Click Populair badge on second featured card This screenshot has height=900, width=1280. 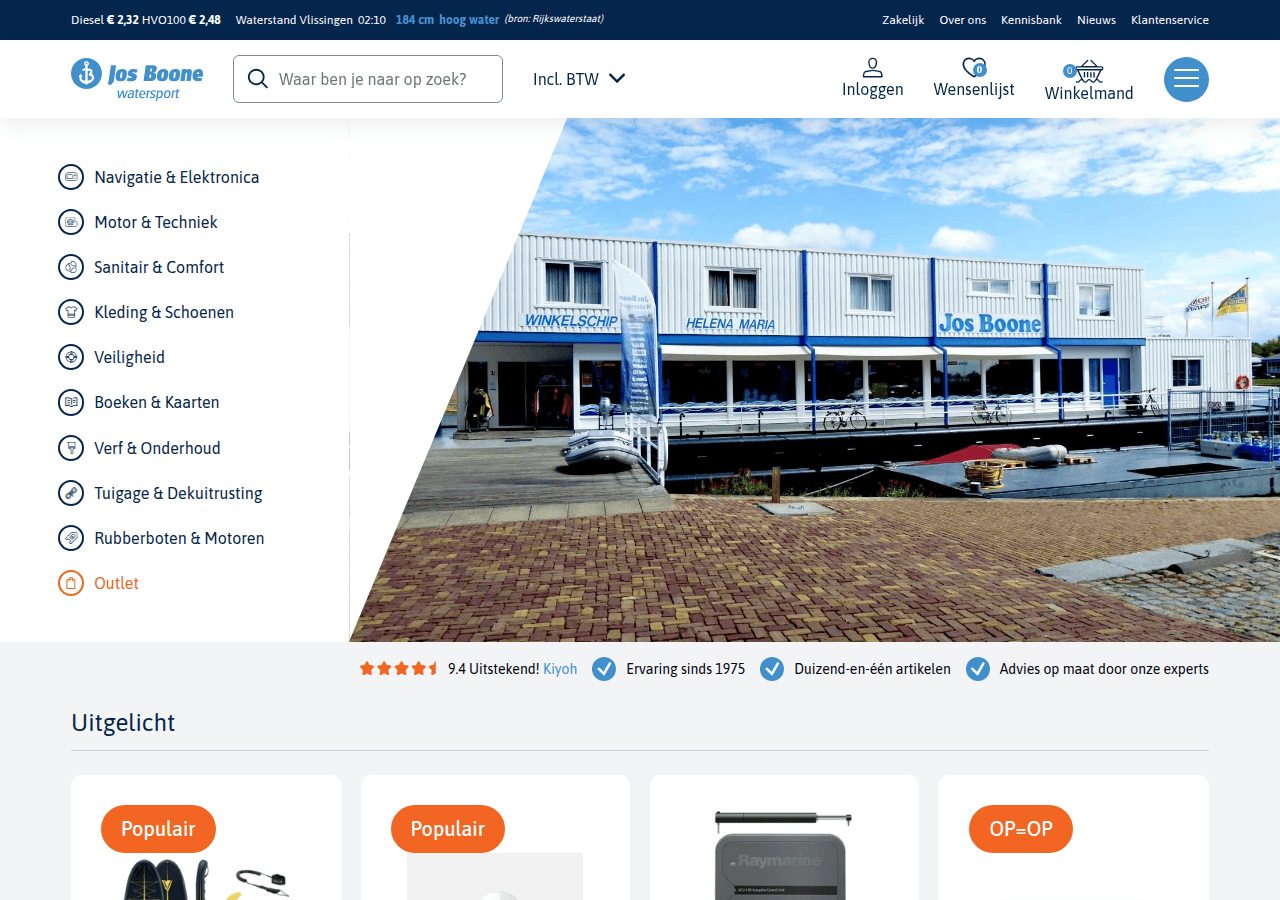coord(448,829)
